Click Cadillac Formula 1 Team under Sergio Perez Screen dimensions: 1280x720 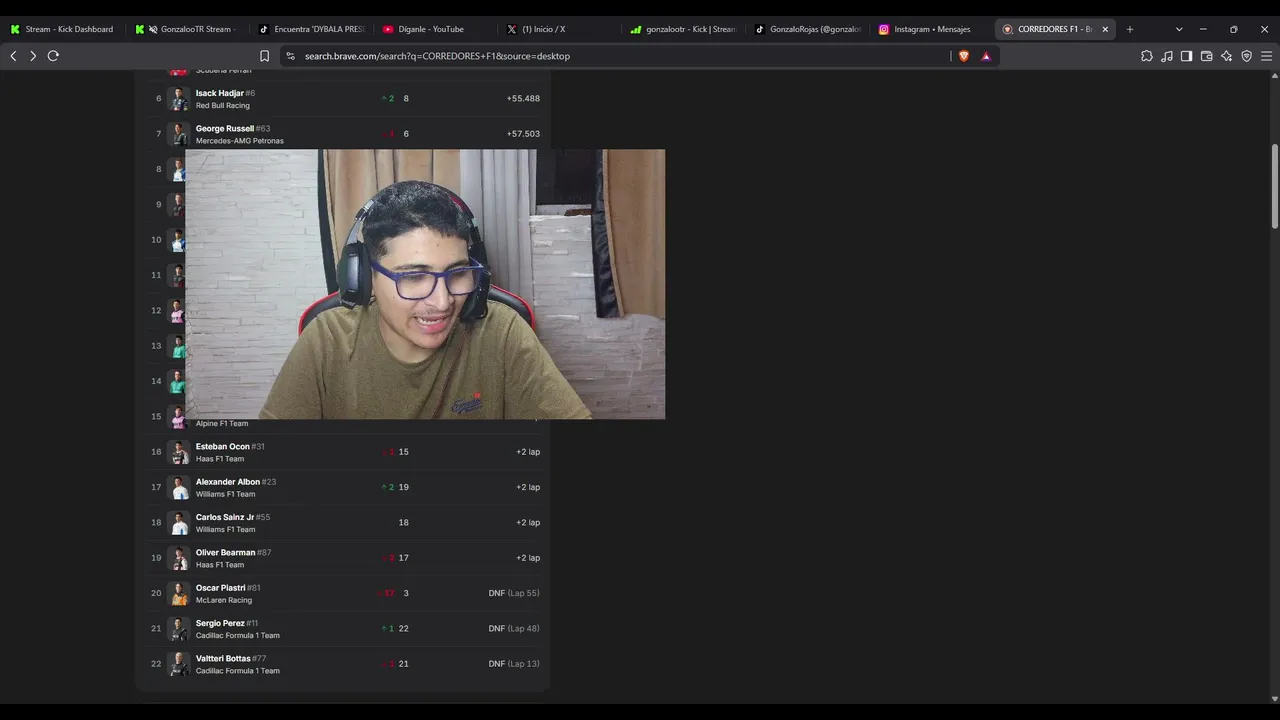pyautogui.click(x=238, y=635)
